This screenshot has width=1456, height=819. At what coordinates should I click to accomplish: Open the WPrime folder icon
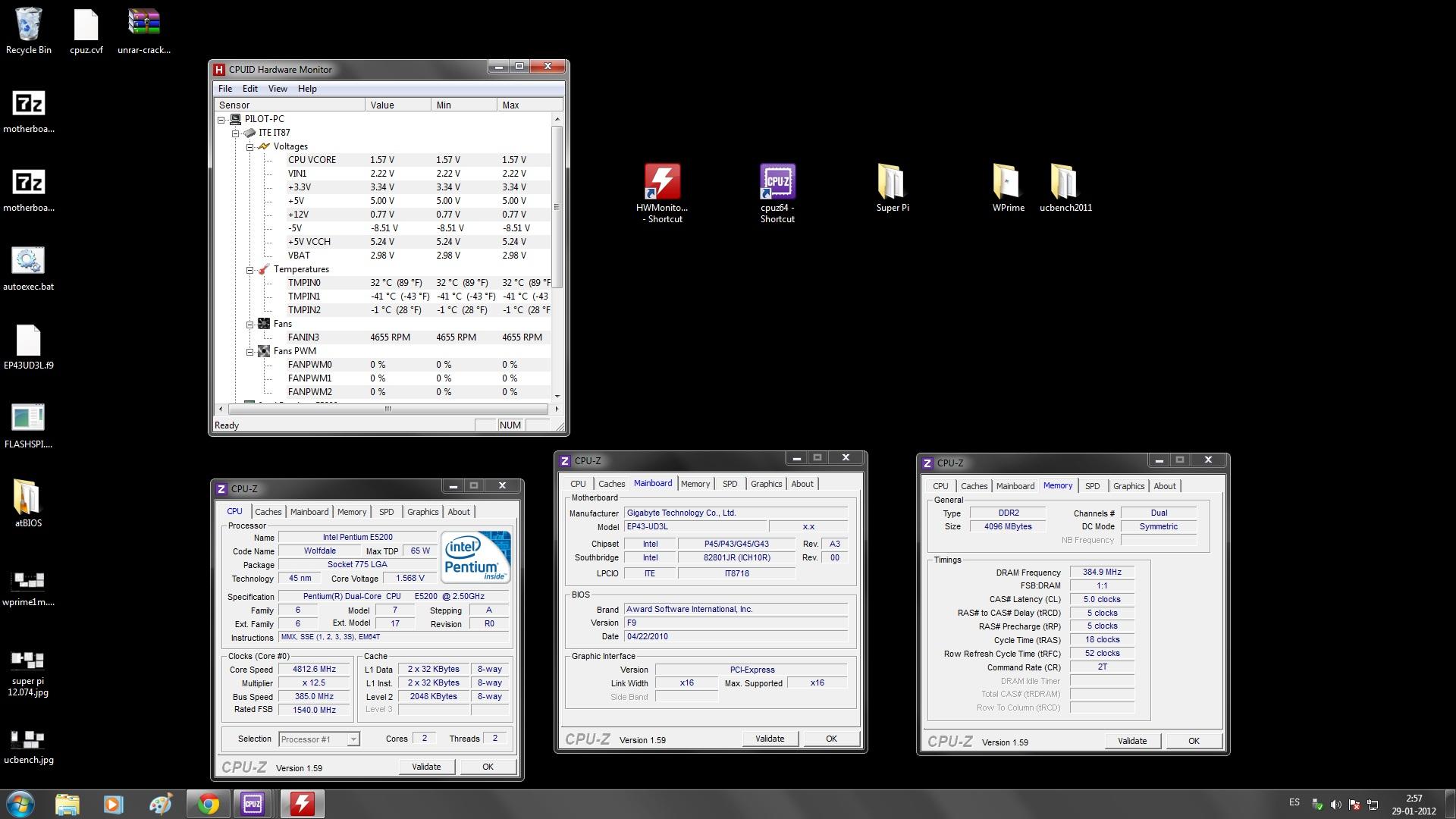click(x=1008, y=187)
